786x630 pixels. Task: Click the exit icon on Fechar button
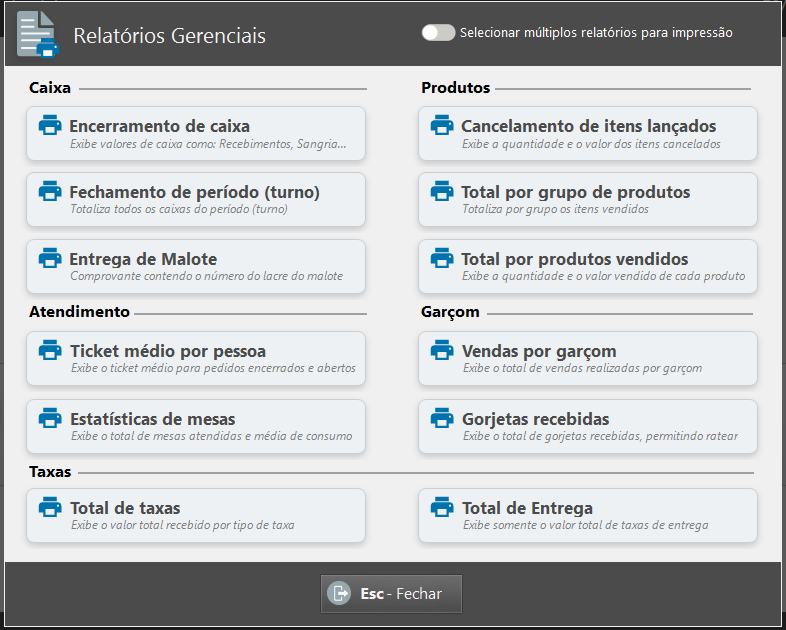coord(340,594)
